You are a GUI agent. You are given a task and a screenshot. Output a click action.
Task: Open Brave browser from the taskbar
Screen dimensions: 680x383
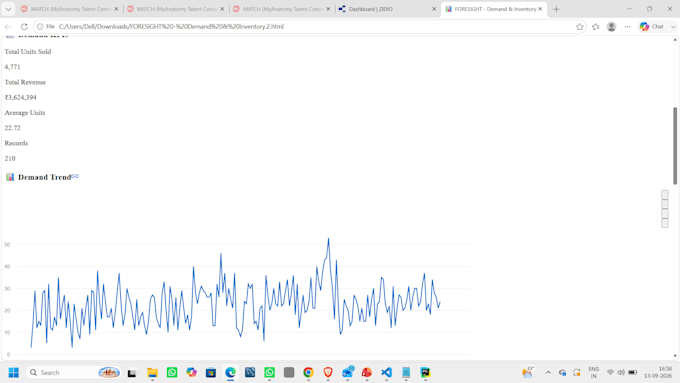point(328,373)
